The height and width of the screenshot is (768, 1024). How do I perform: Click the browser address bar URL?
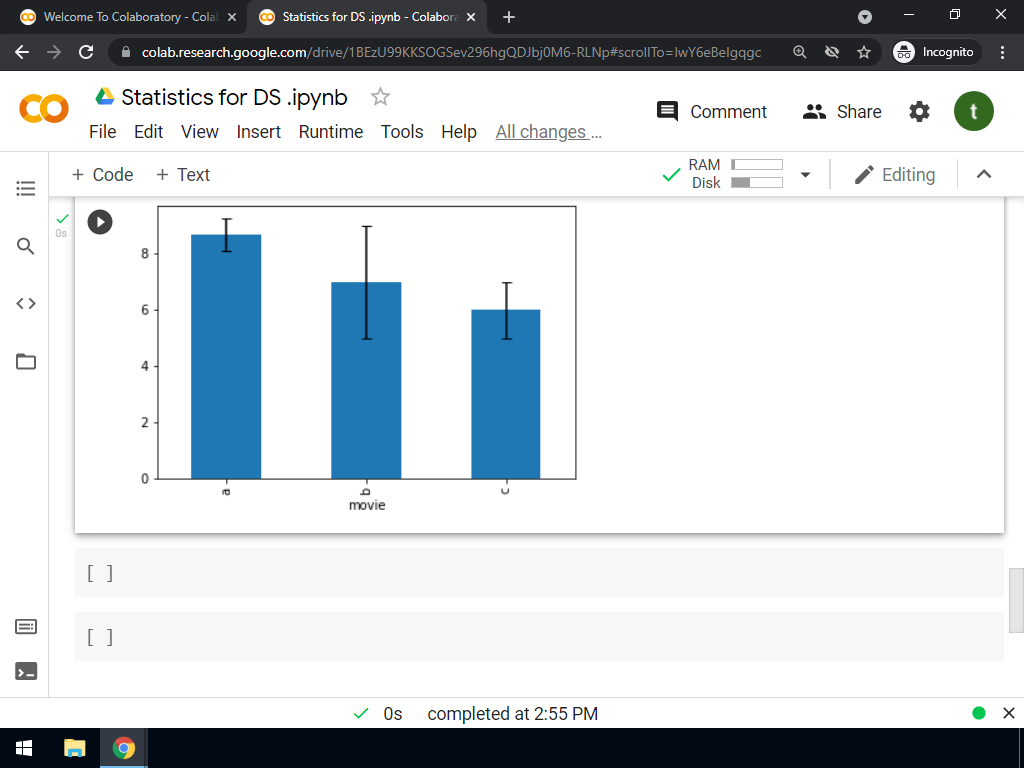pyautogui.click(x=451, y=52)
